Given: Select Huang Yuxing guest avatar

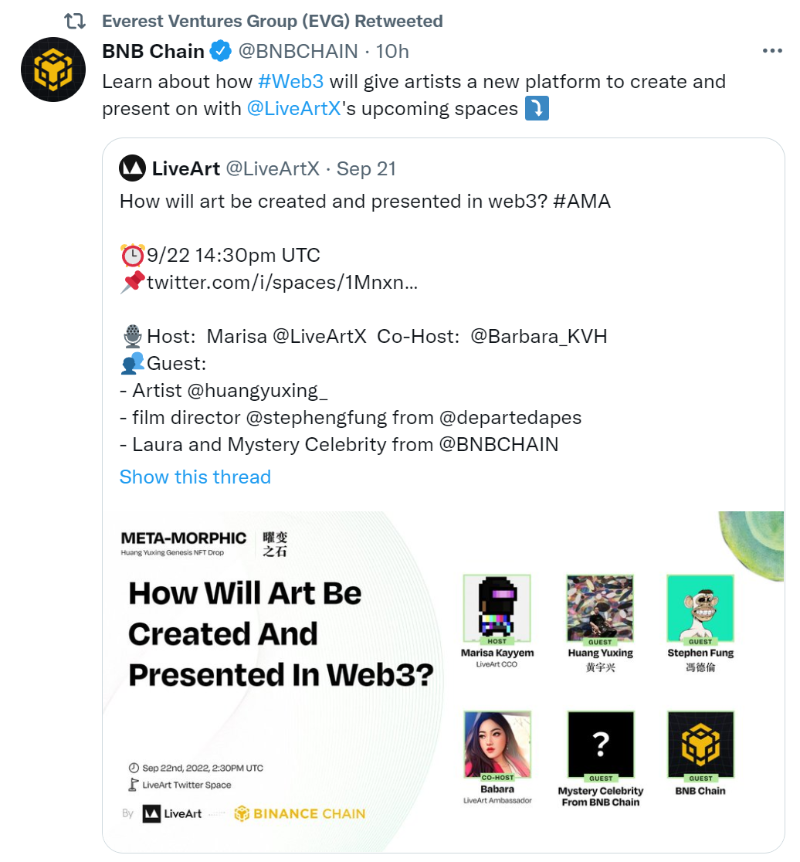Looking at the screenshot, I should point(600,608).
